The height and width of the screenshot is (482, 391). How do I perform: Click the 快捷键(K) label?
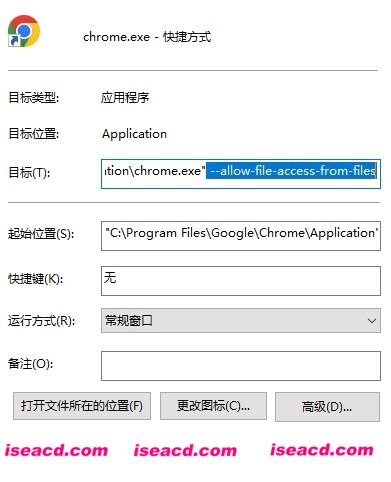tap(35, 279)
